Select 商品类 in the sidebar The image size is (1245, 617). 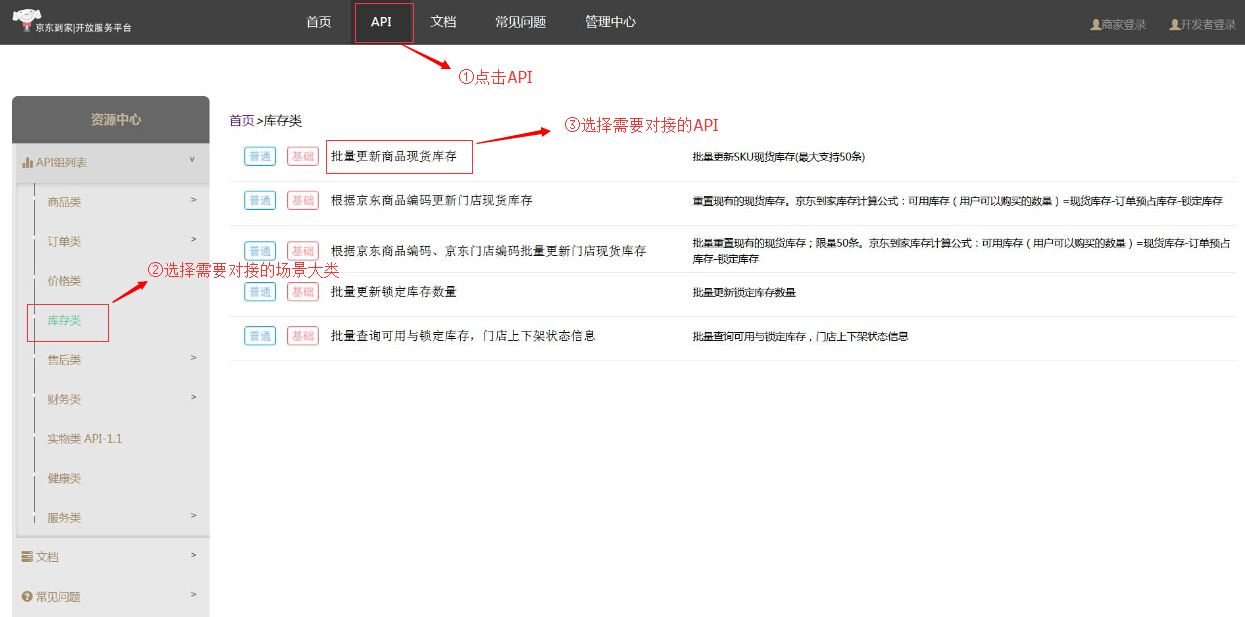64,202
